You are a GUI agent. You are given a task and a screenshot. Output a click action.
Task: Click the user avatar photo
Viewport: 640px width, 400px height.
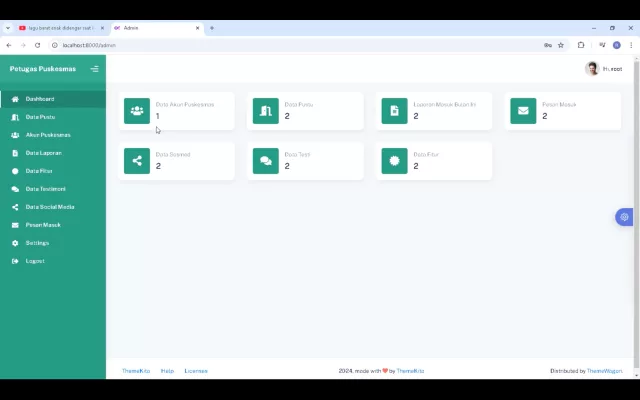[592, 69]
